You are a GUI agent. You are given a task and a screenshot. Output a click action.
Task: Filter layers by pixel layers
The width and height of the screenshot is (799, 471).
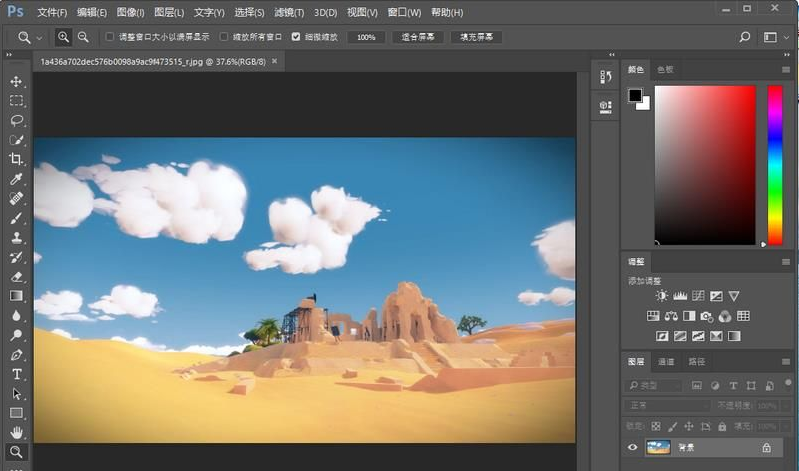point(697,386)
